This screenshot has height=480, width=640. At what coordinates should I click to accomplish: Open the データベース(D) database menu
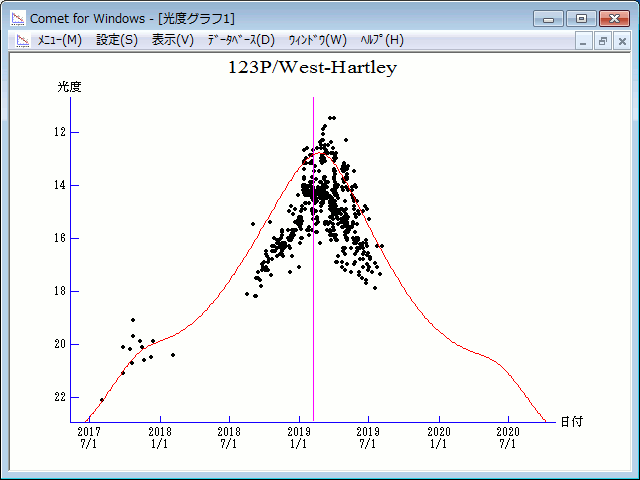(x=241, y=40)
